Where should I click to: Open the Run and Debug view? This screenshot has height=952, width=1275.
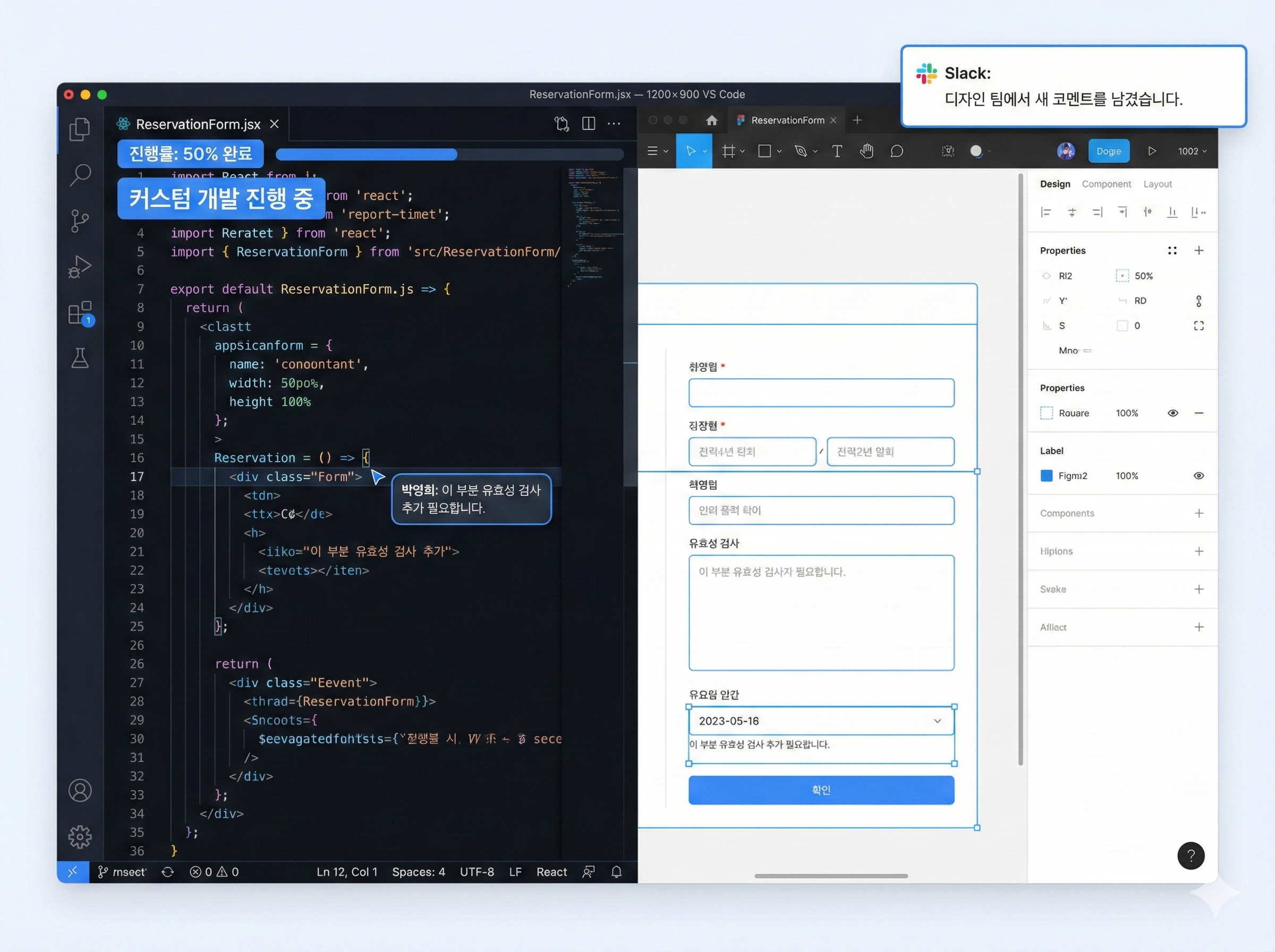pos(80,266)
